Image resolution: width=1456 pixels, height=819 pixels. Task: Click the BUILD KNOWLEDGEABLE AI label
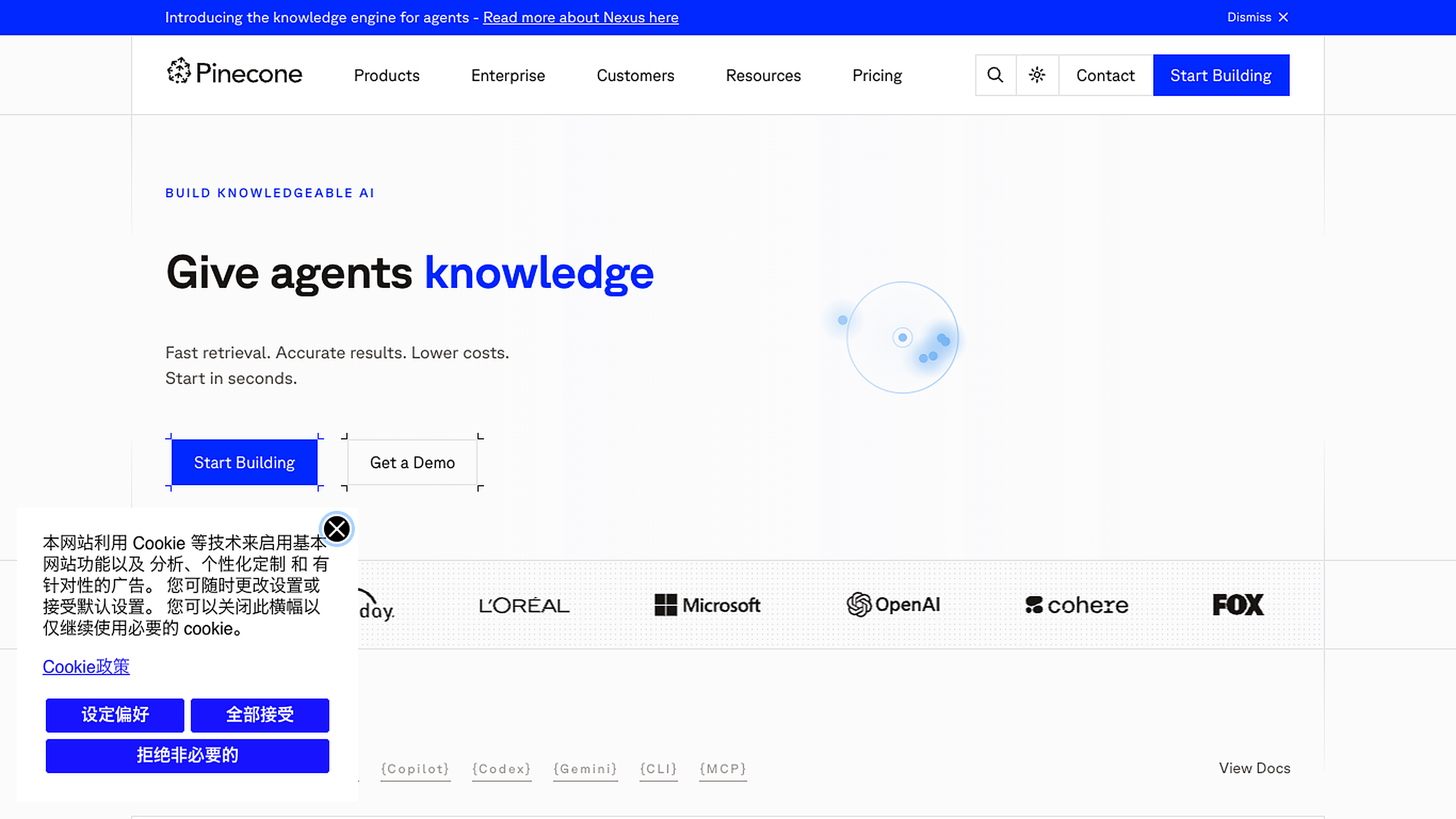[x=270, y=193]
